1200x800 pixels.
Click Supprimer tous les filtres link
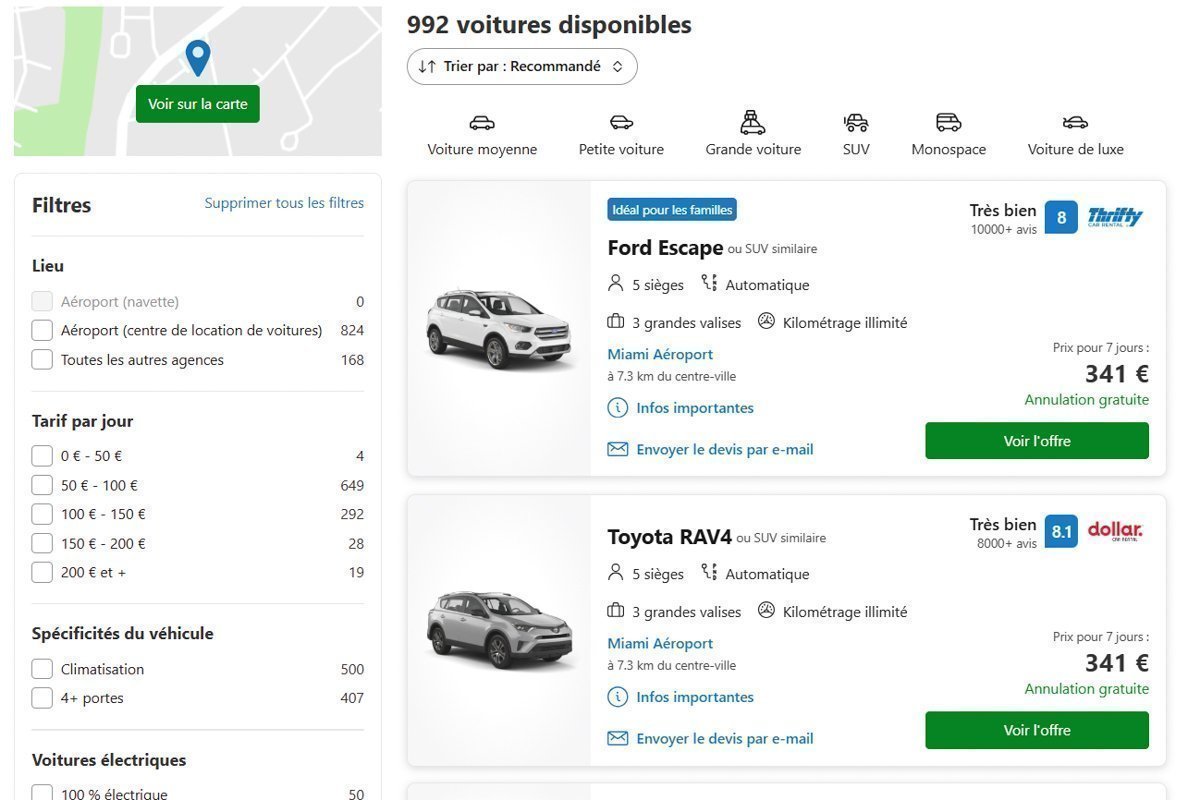tap(284, 203)
